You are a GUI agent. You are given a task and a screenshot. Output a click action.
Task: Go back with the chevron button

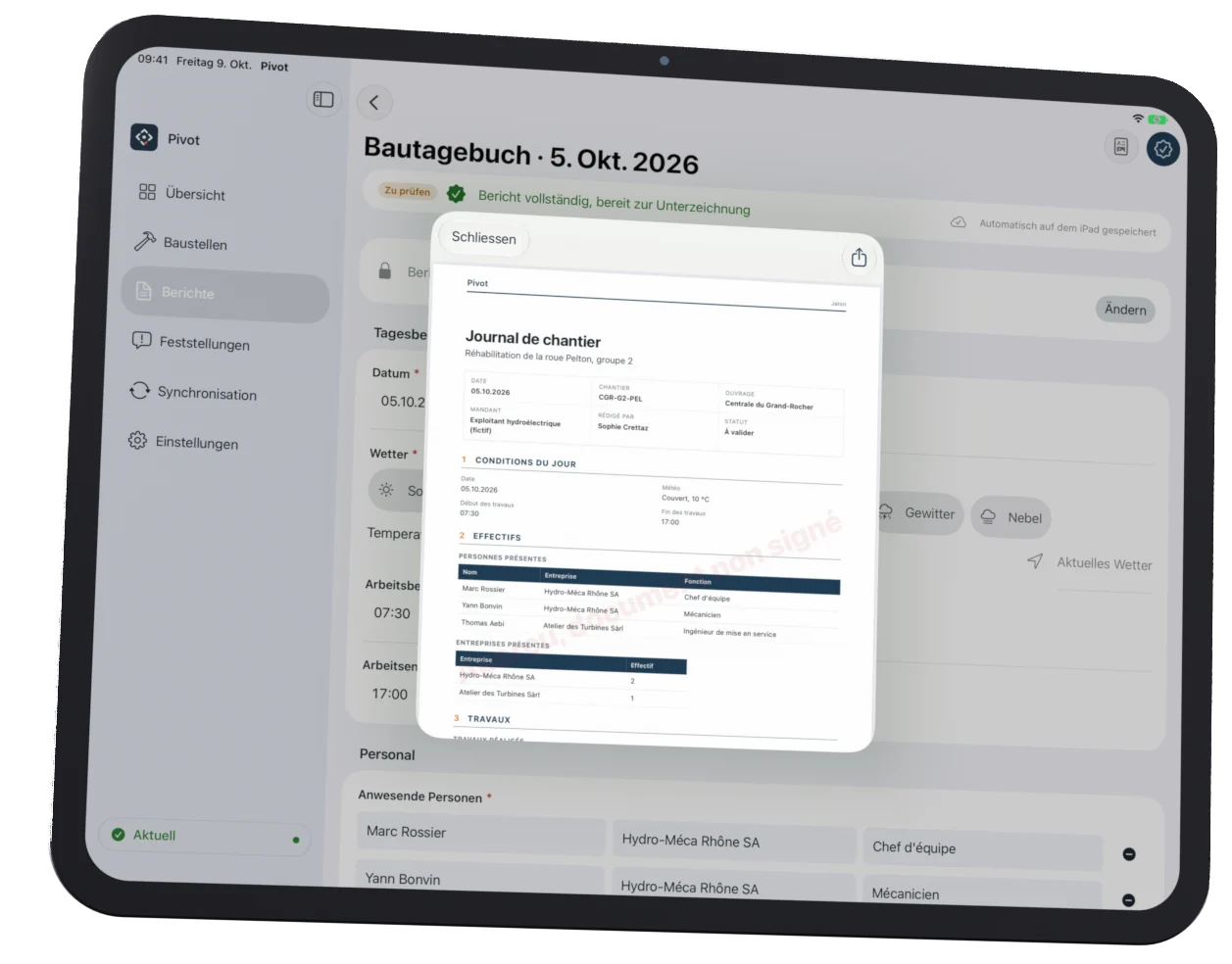tap(374, 102)
